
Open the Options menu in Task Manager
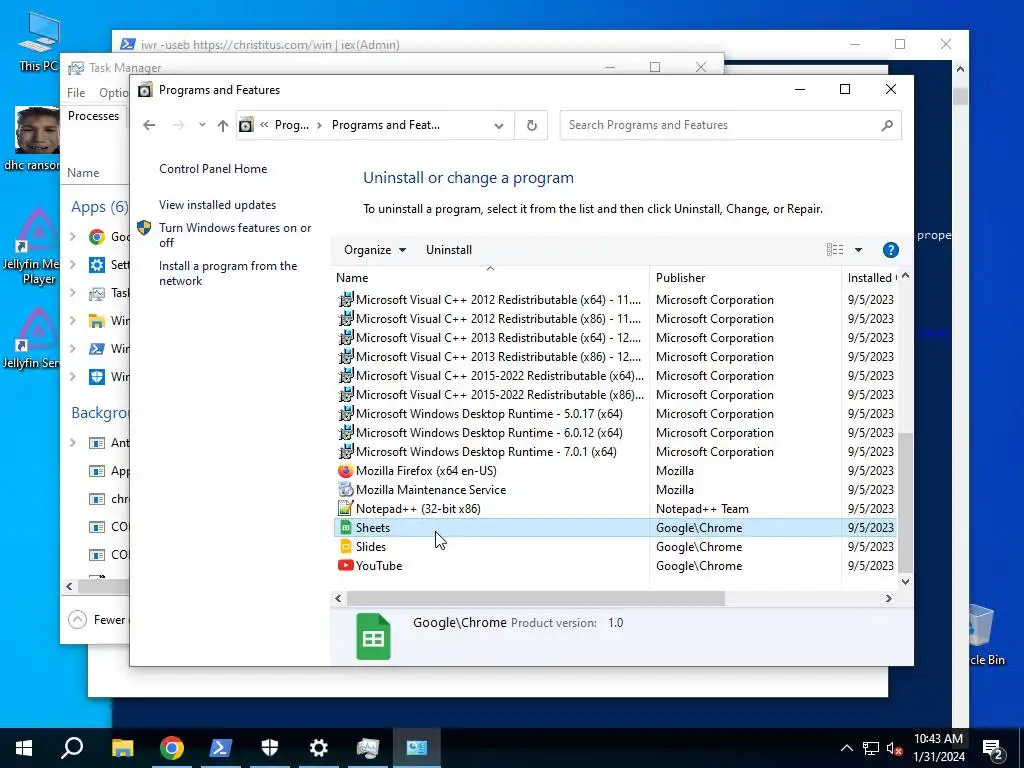114,93
